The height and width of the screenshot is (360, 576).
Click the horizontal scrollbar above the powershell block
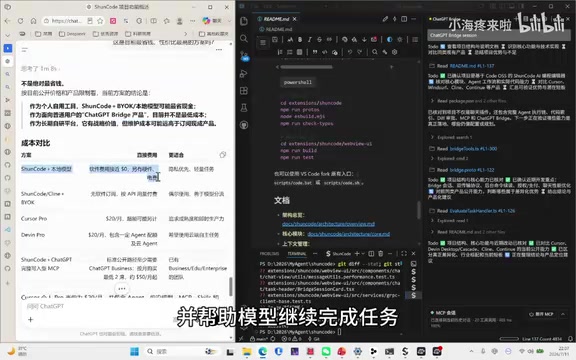pyautogui.click(x=306, y=67)
